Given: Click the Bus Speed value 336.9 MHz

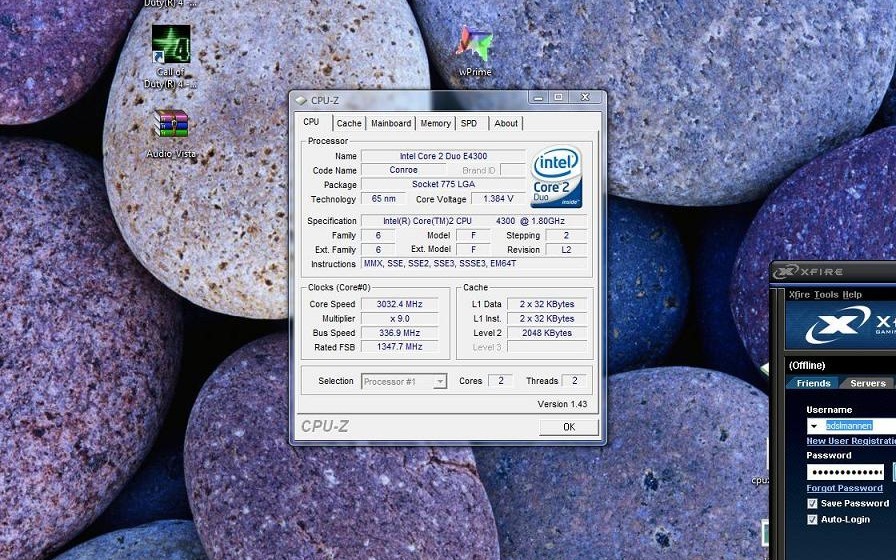Looking at the screenshot, I should click(x=399, y=333).
